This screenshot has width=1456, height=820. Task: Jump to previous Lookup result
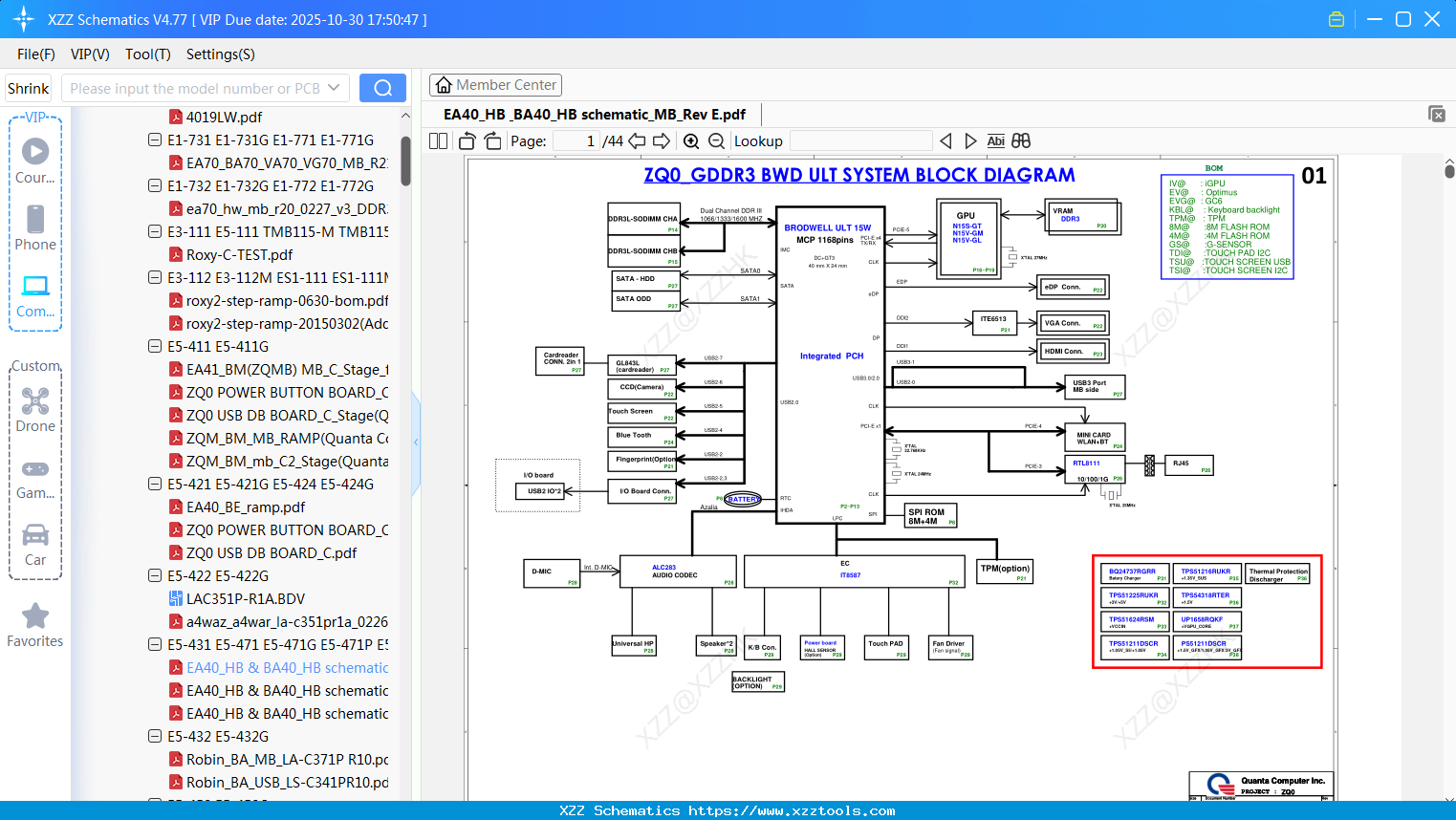pyautogui.click(x=945, y=141)
